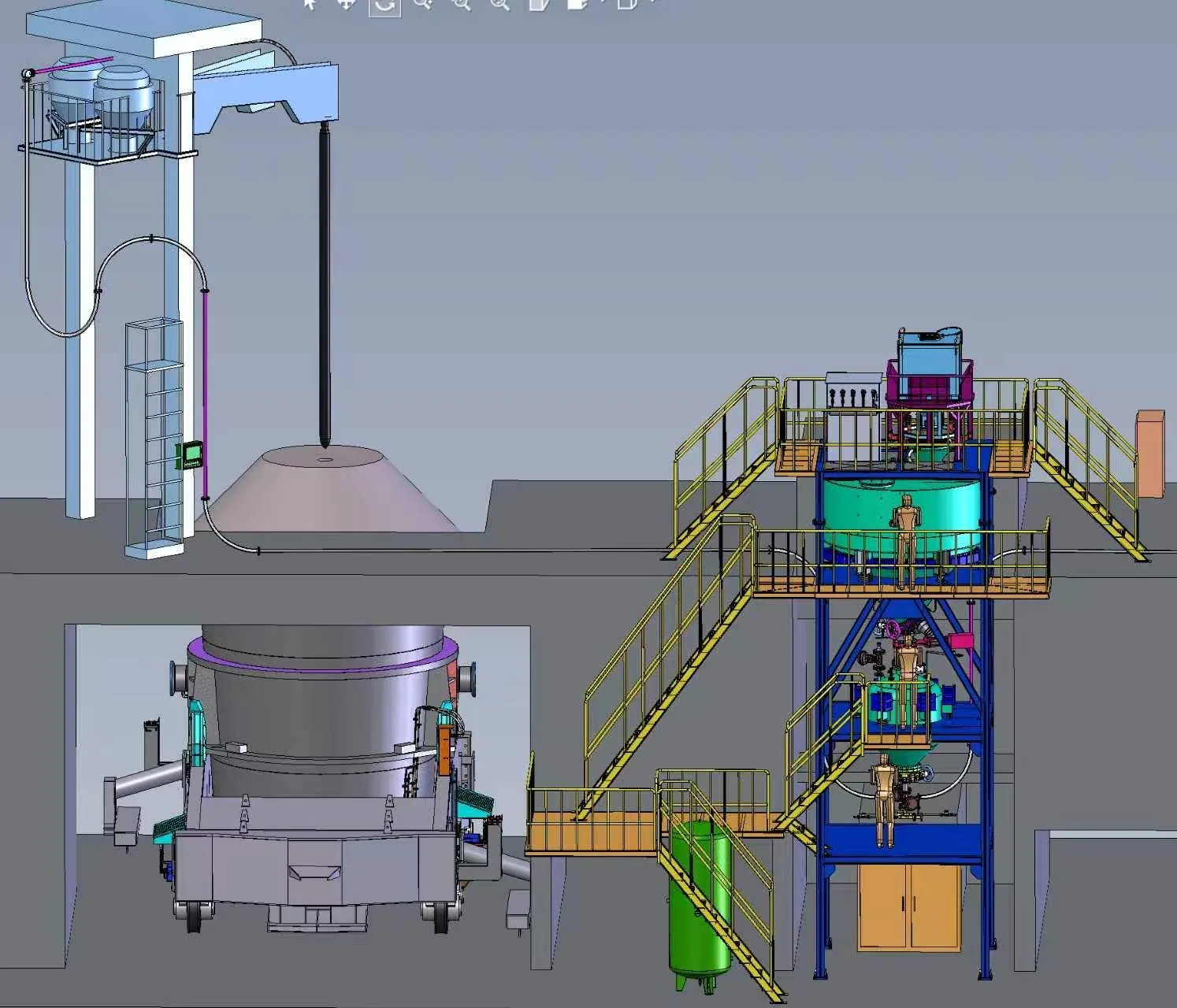Select the green vertical air receiver tank
The image size is (1177, 1008).
(x=698, y=905)
